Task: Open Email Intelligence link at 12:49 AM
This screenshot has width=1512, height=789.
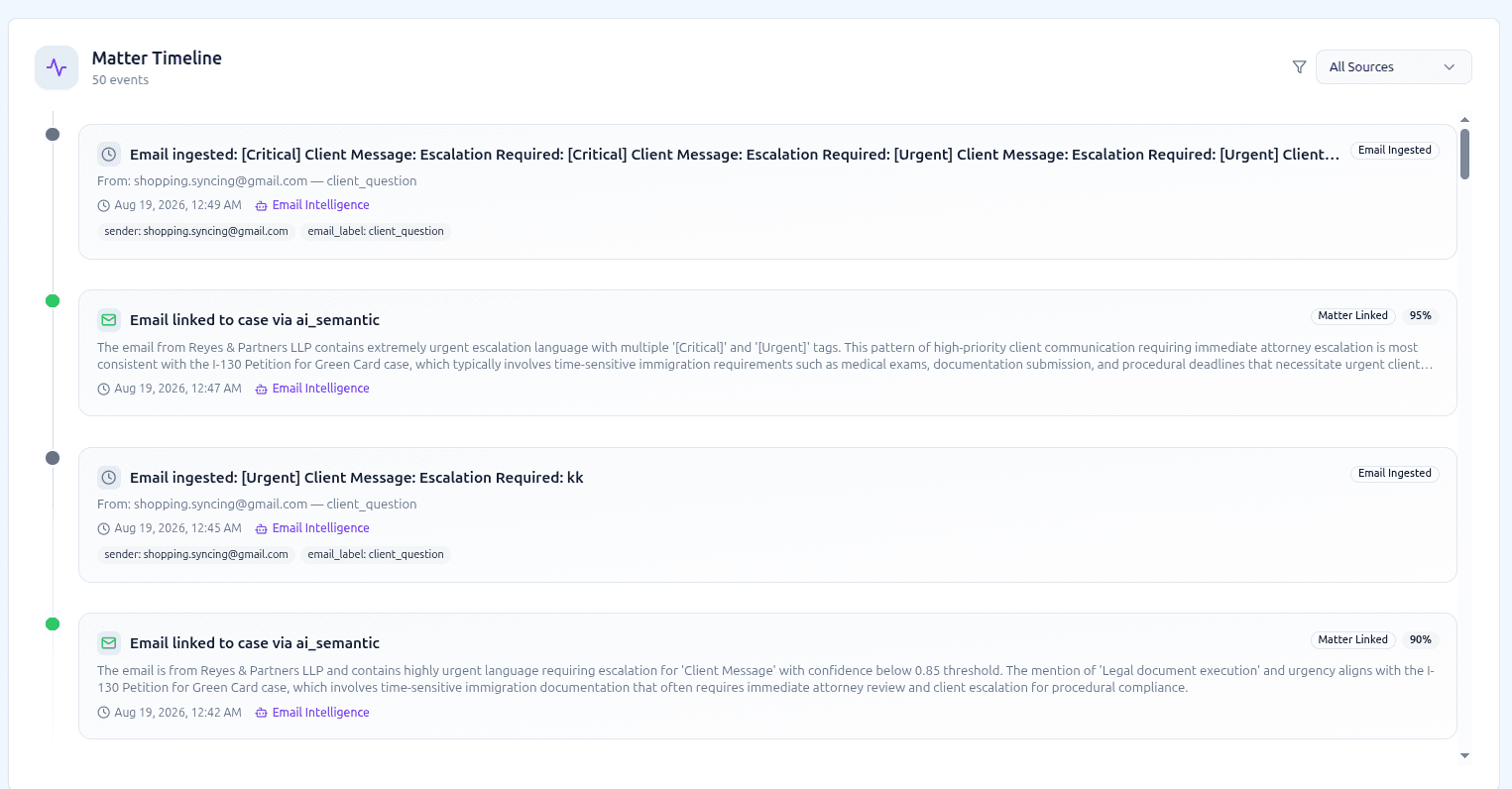Action: click(x=320, y=205)
